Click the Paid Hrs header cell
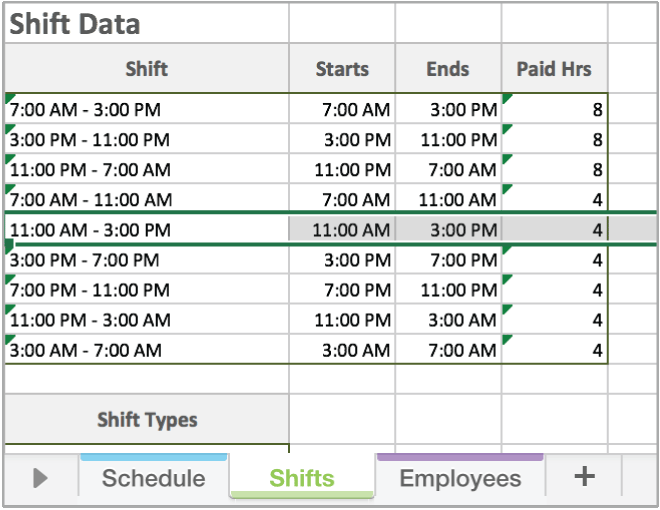 (x=553, y=69)
